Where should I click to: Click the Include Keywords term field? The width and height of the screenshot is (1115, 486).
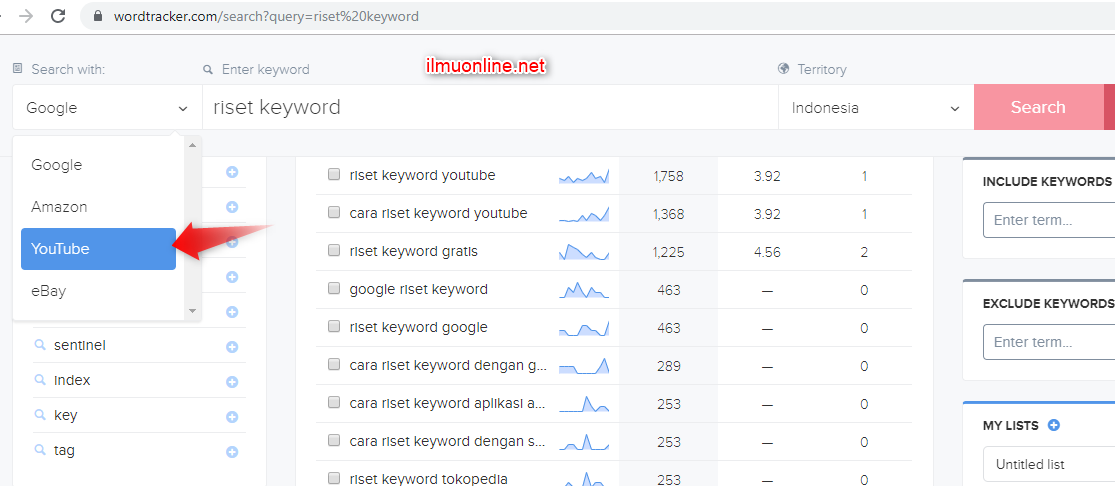pos(1048,220)
